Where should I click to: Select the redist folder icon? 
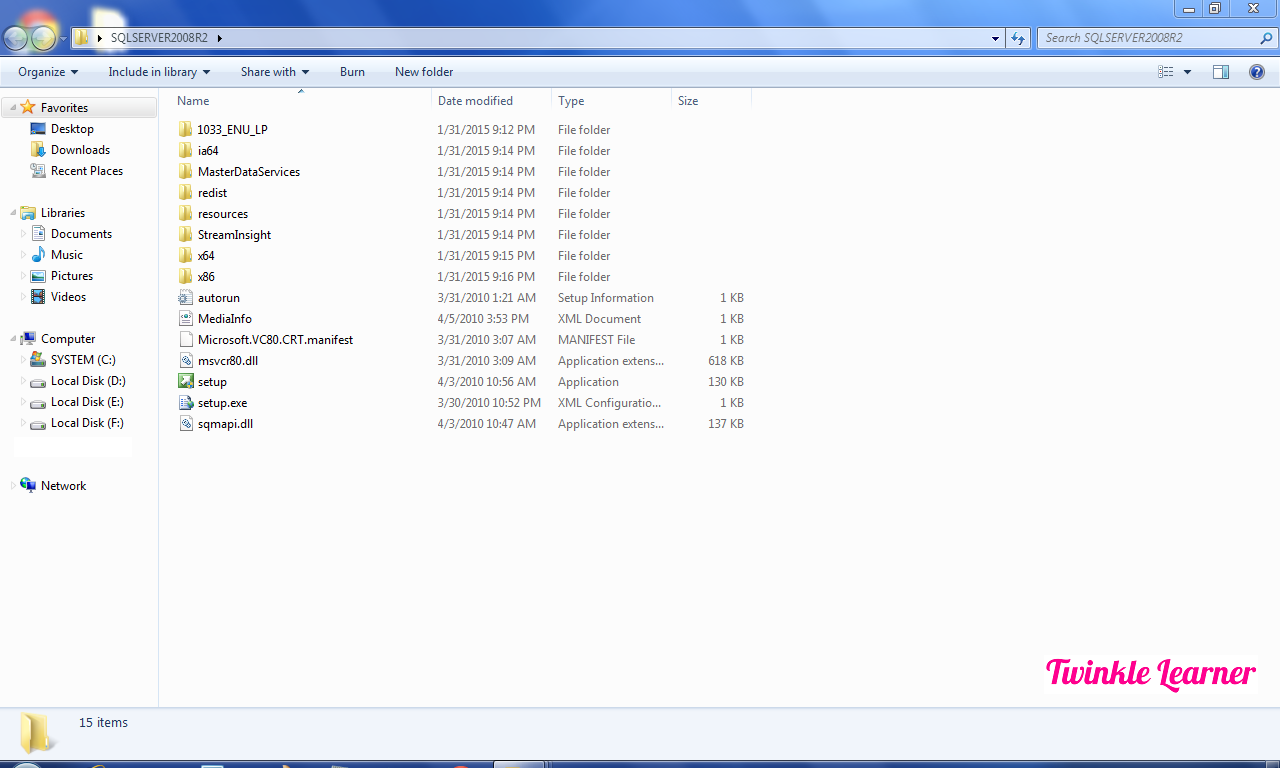tap(185, 193)
